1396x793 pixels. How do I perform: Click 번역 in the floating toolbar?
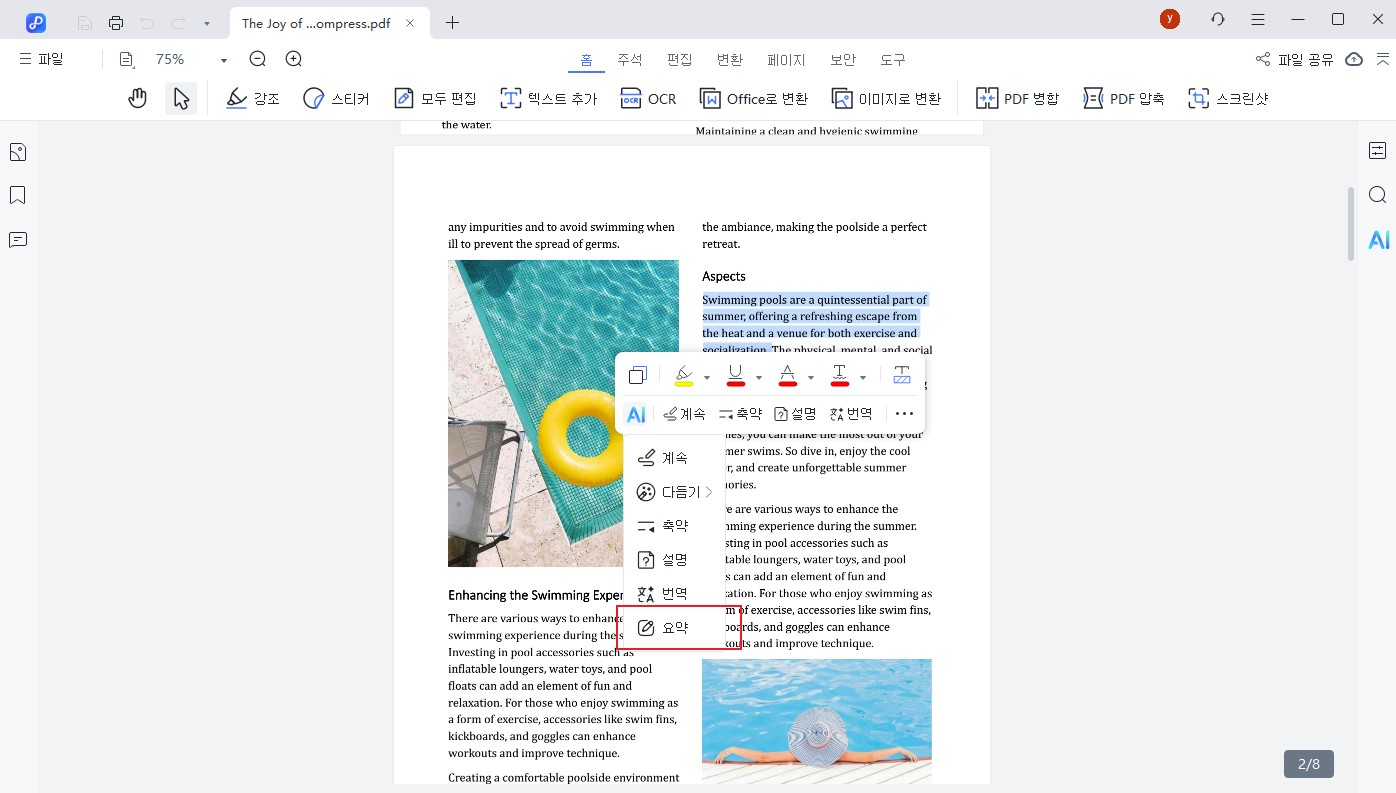(x=851, y=413)
